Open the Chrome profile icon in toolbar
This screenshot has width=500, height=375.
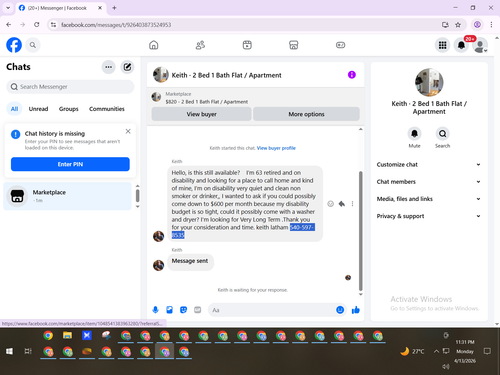(x=477, y=25)
